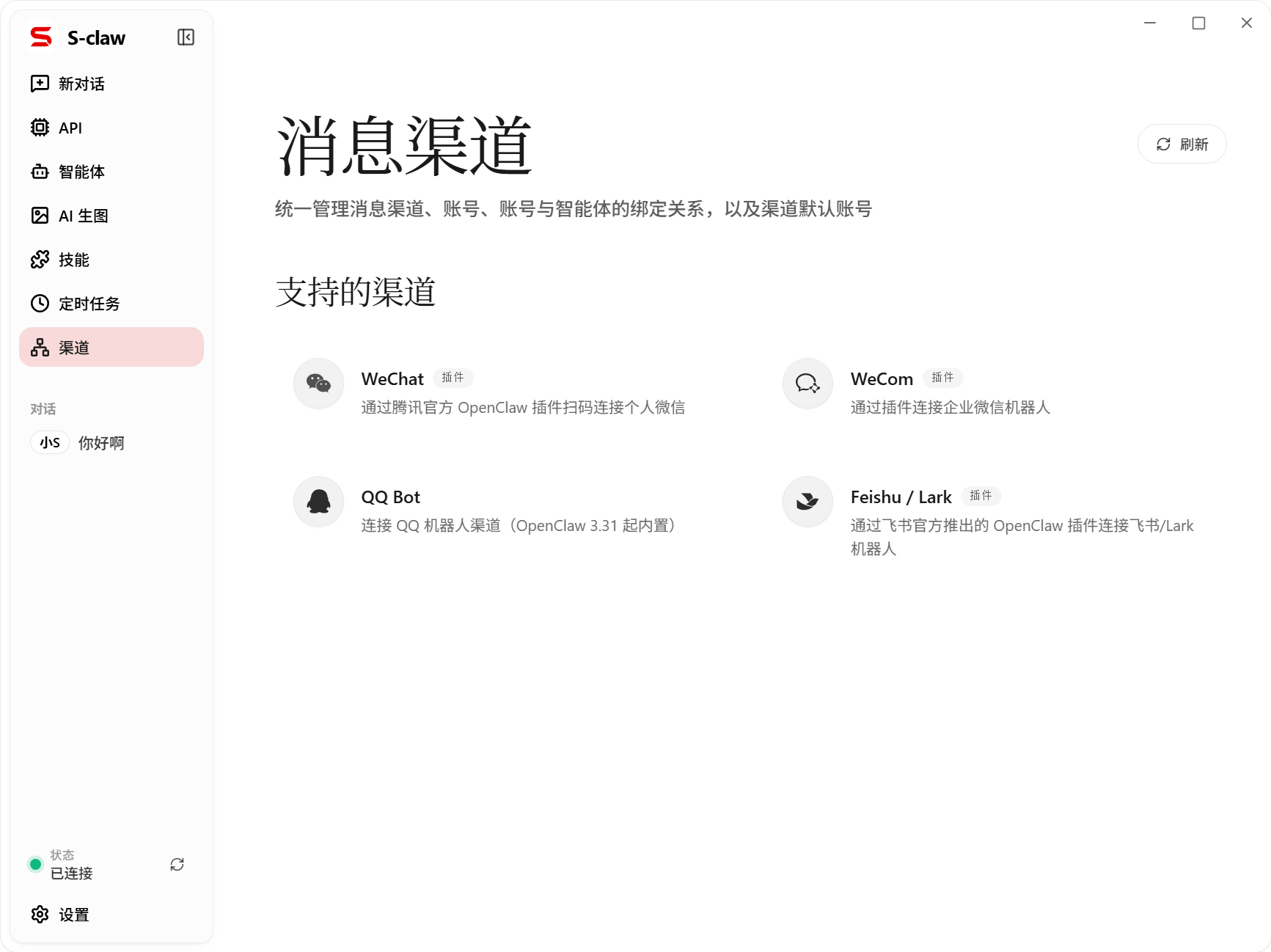Open the WeChat channel card title

click(x=392, y=379)
